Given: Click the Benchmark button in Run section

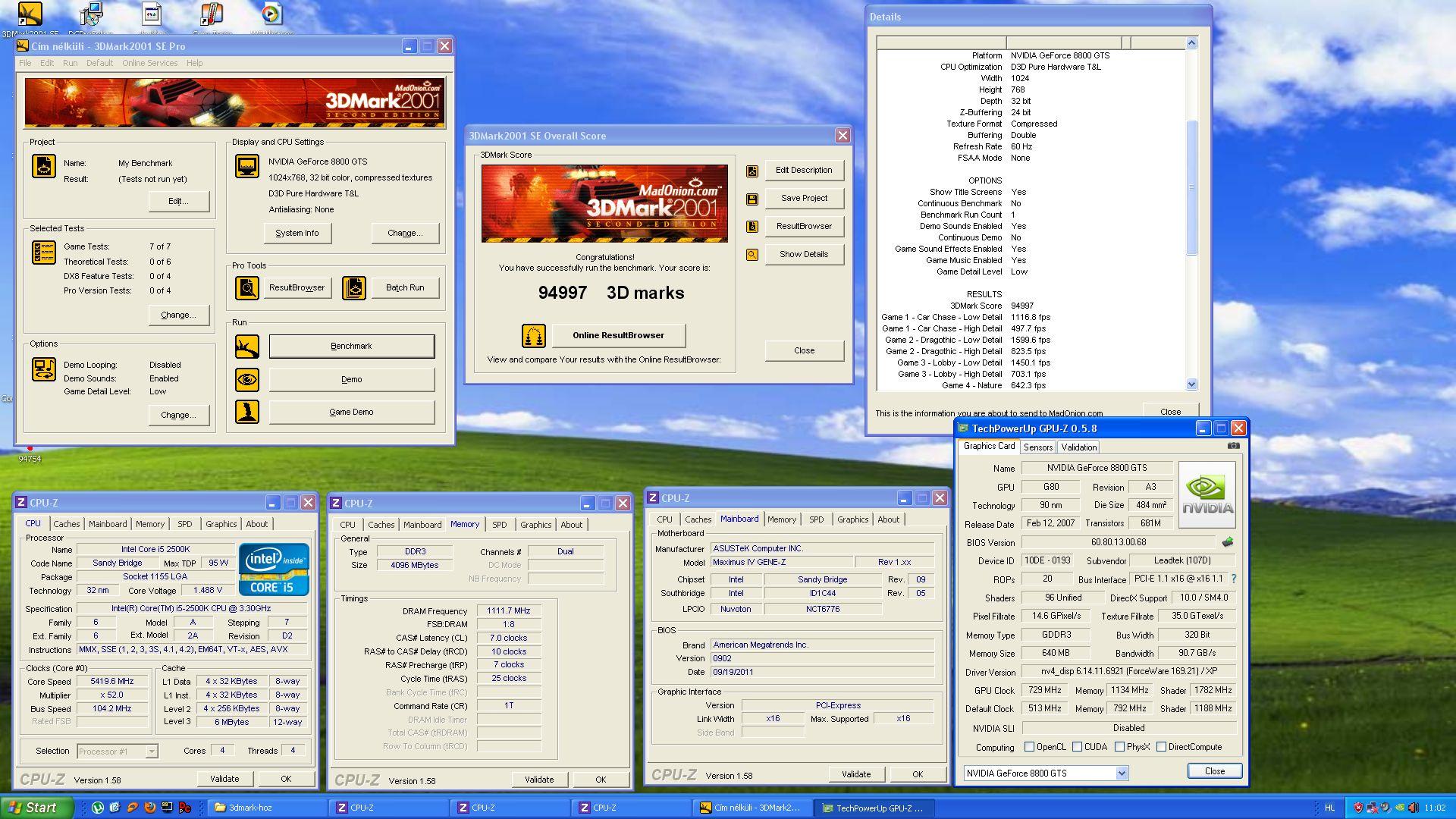Looking at the screenshot, I should point(352,347).
